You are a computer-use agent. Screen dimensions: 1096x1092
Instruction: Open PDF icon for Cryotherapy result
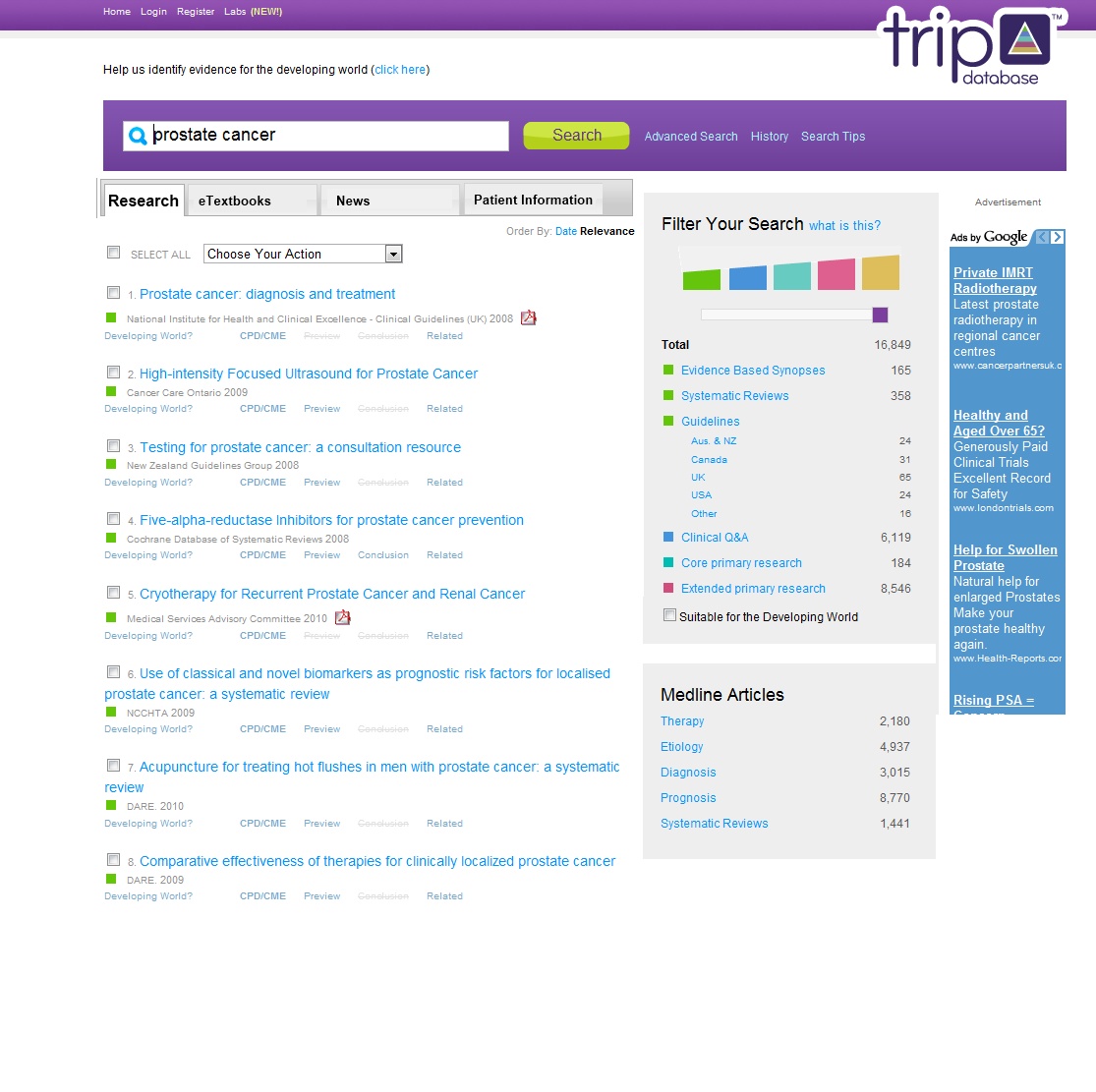pos(343,617)
